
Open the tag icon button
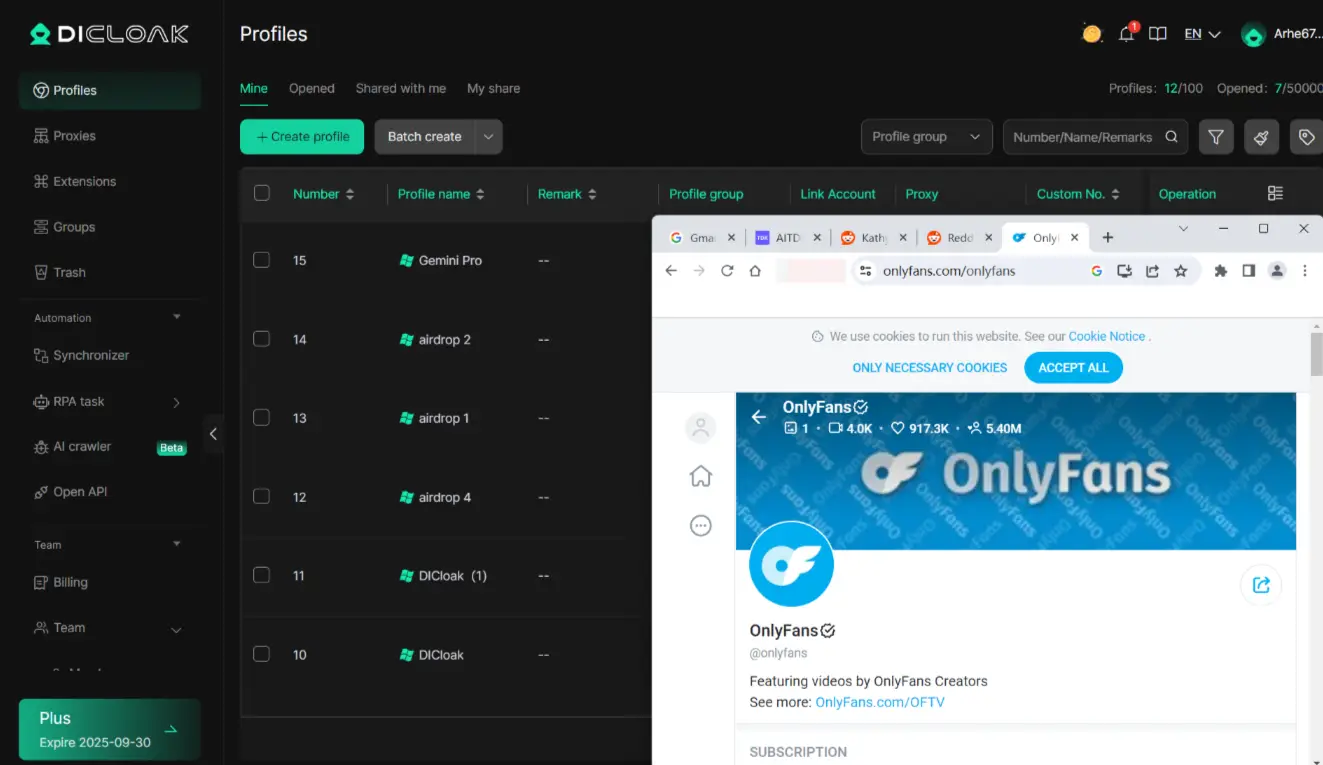click(x=1306, y=137)
